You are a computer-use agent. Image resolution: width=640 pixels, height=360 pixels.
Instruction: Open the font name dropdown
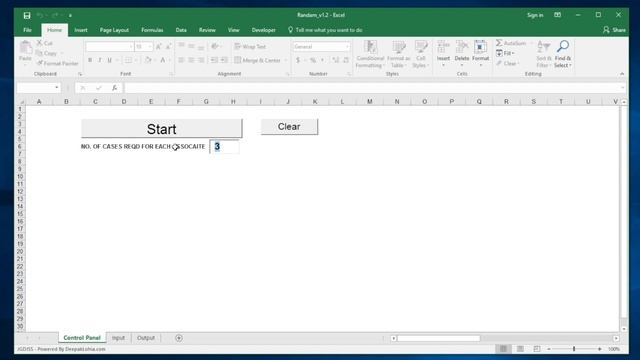pyautogui.click(x=131, y=47)
